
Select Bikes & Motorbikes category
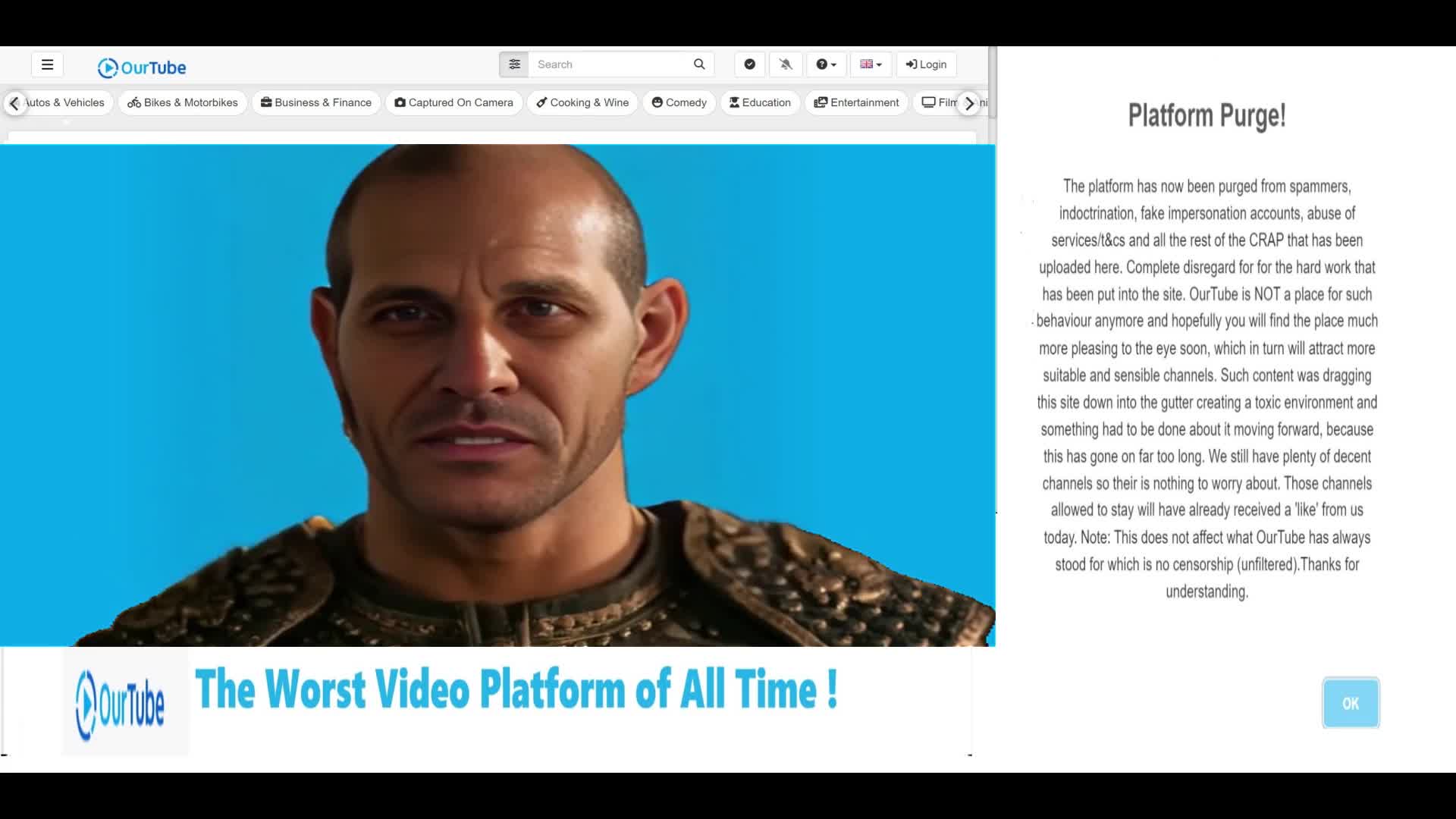[183, 102]
